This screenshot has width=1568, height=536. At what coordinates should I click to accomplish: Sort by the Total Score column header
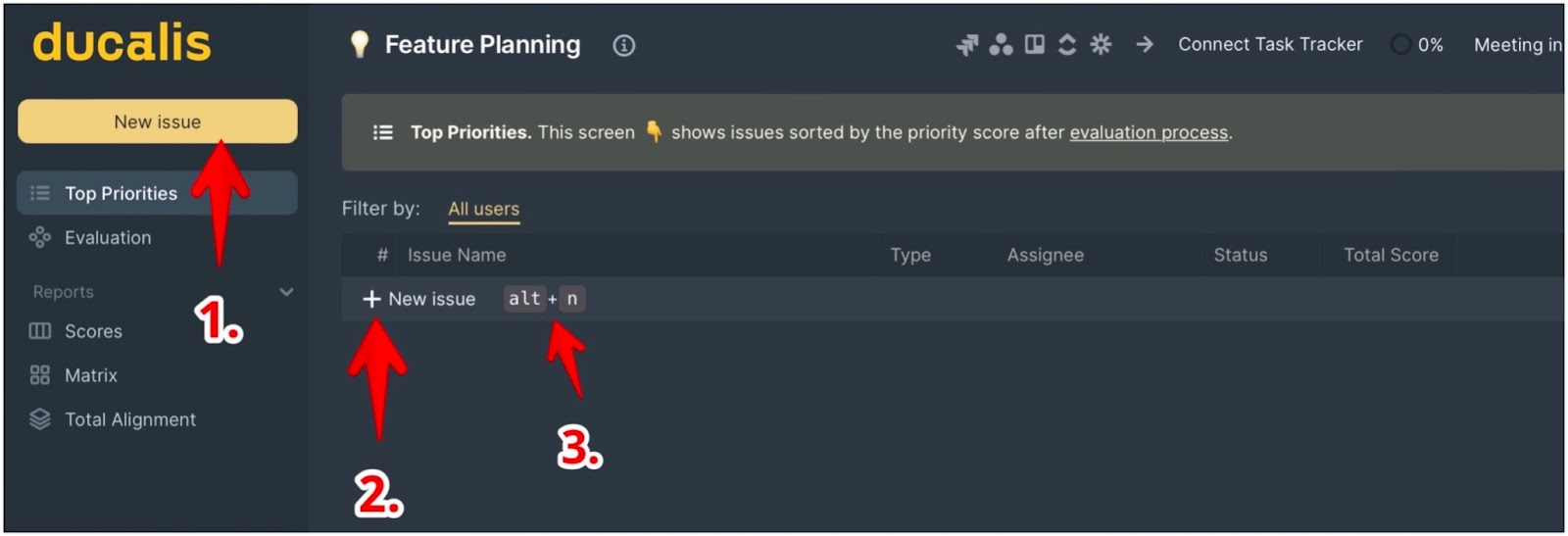click(1391, 255)
